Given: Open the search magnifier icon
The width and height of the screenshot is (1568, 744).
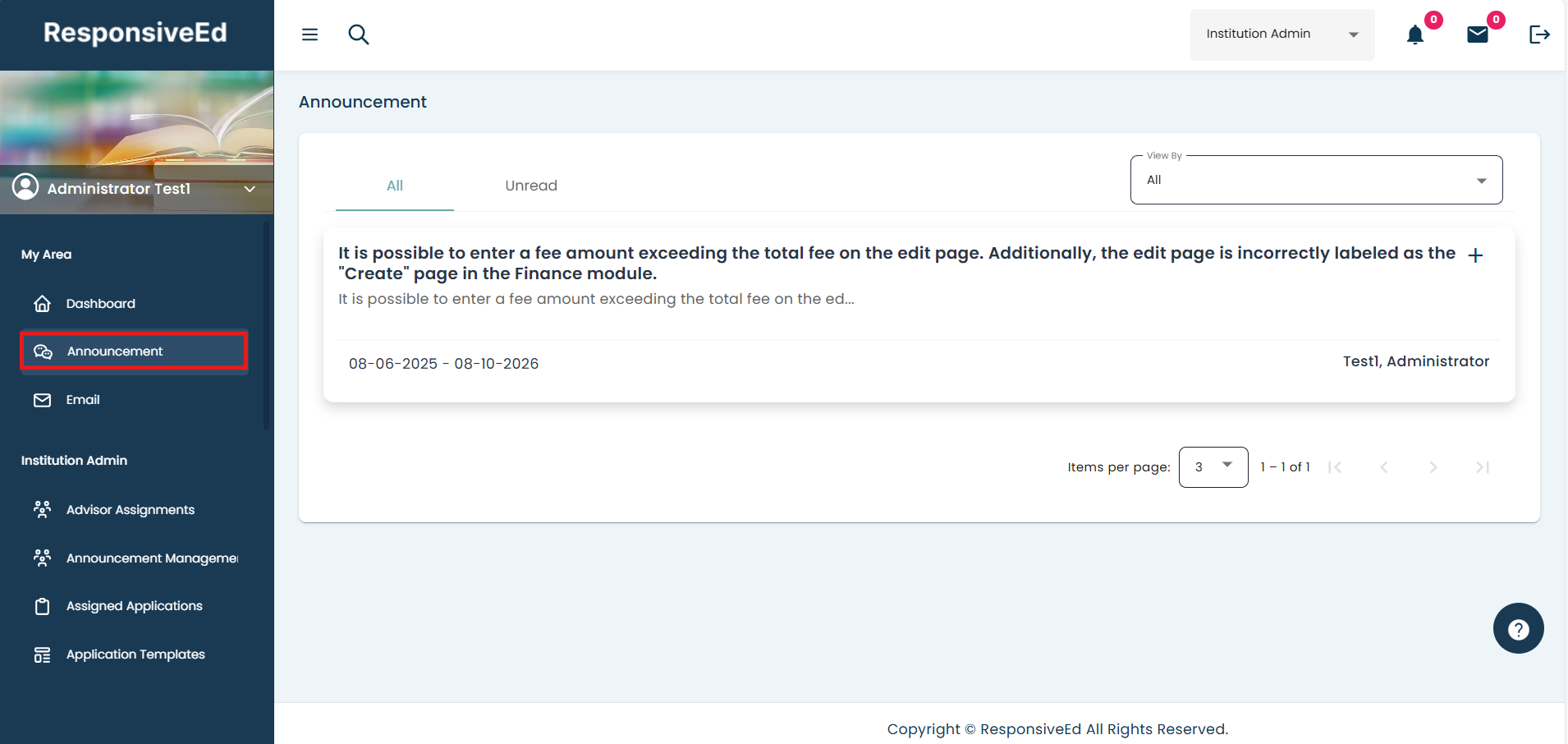Looking at the screenshot, I should [359, 34].
